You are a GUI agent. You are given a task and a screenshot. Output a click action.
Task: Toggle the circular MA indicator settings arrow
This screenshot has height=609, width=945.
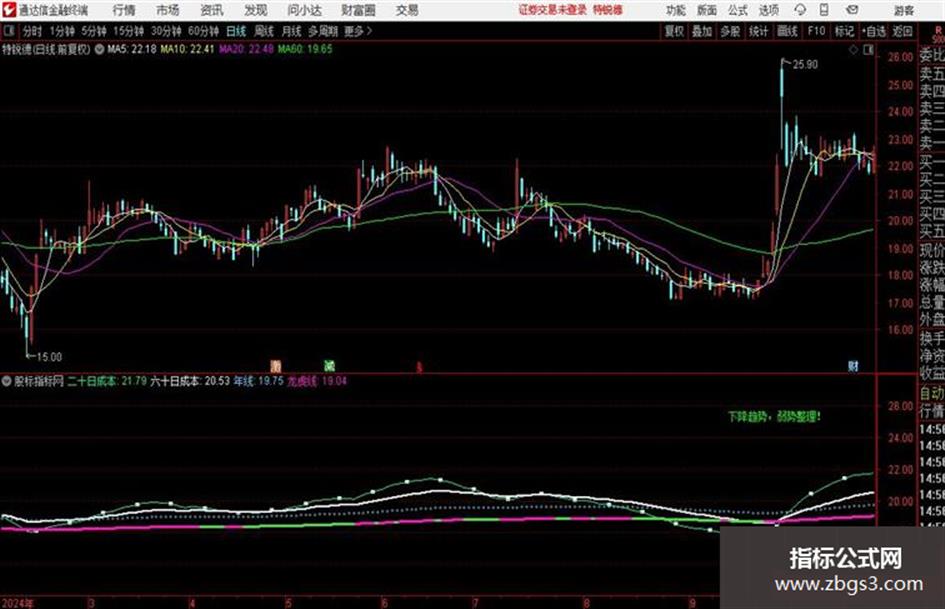click(99, 49)
